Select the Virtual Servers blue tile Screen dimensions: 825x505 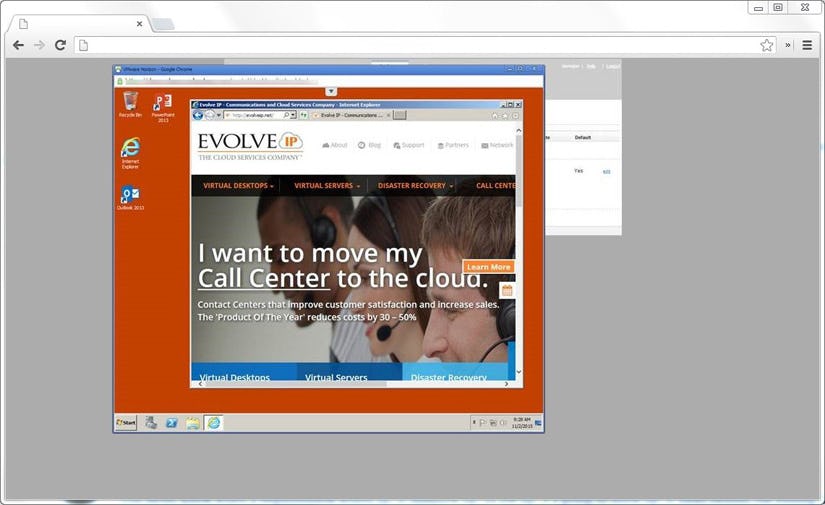pyautogui.click(x=350, y=372)
